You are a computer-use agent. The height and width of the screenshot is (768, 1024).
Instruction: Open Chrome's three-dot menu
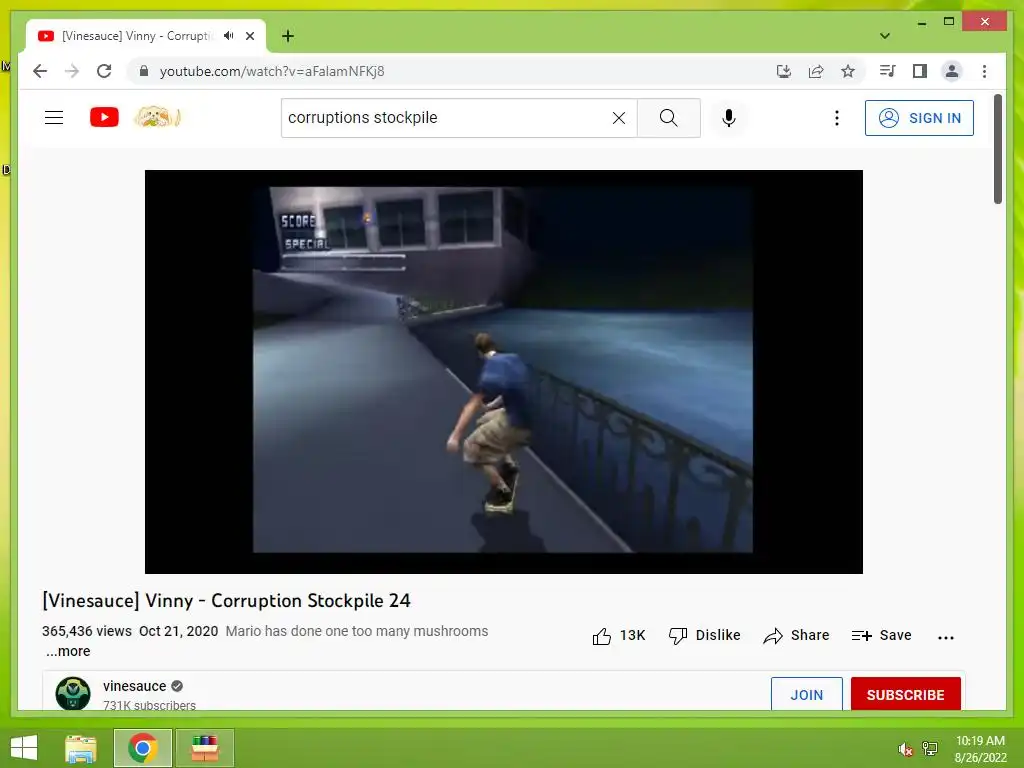(x=984, y=71)
